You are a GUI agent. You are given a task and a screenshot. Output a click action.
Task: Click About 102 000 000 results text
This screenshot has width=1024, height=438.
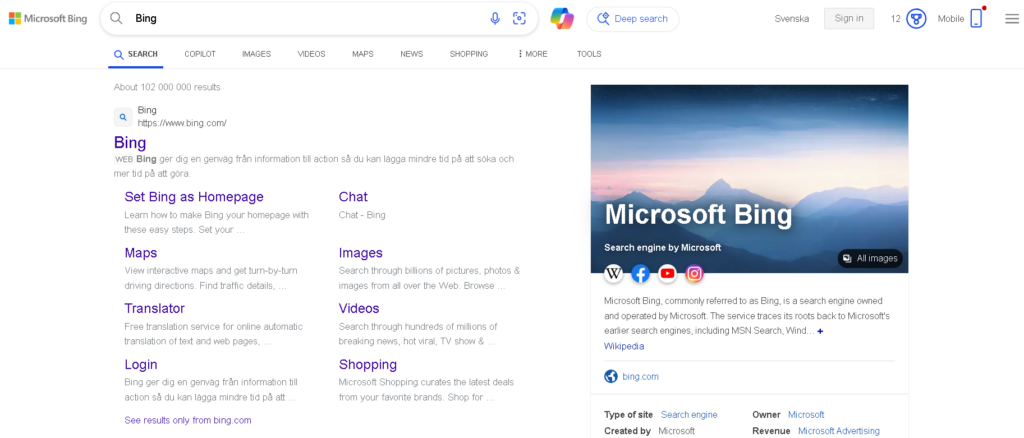click(x=167, y=87)
